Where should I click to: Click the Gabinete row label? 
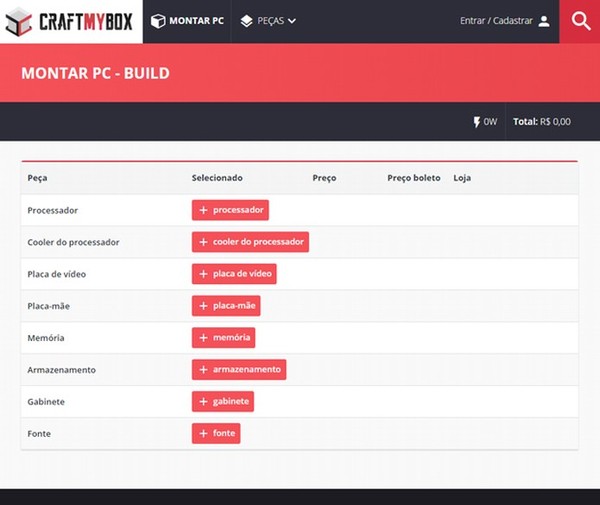[46, 402]
